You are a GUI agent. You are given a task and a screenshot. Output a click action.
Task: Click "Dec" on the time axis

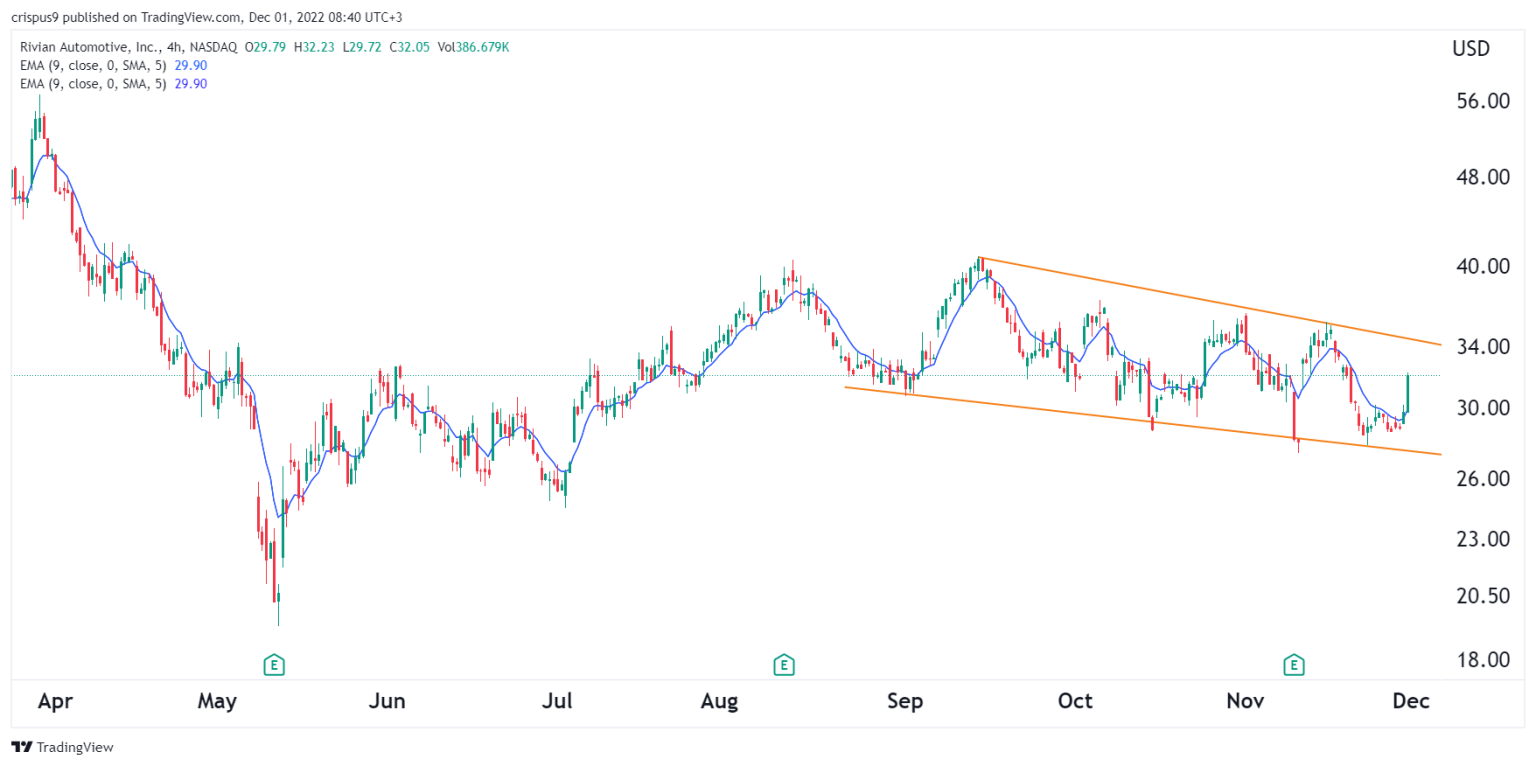[1411, 701]
